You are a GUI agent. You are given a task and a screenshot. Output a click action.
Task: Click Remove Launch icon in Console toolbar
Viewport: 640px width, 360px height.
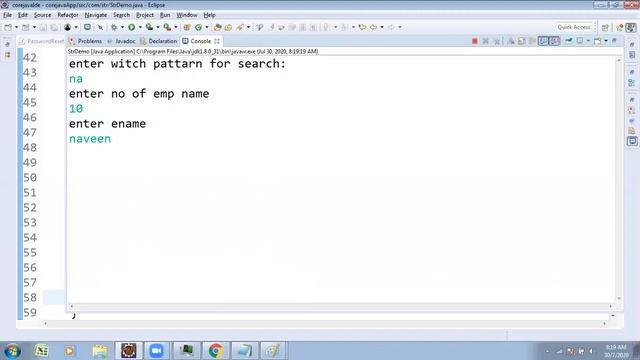click(485, 41)
